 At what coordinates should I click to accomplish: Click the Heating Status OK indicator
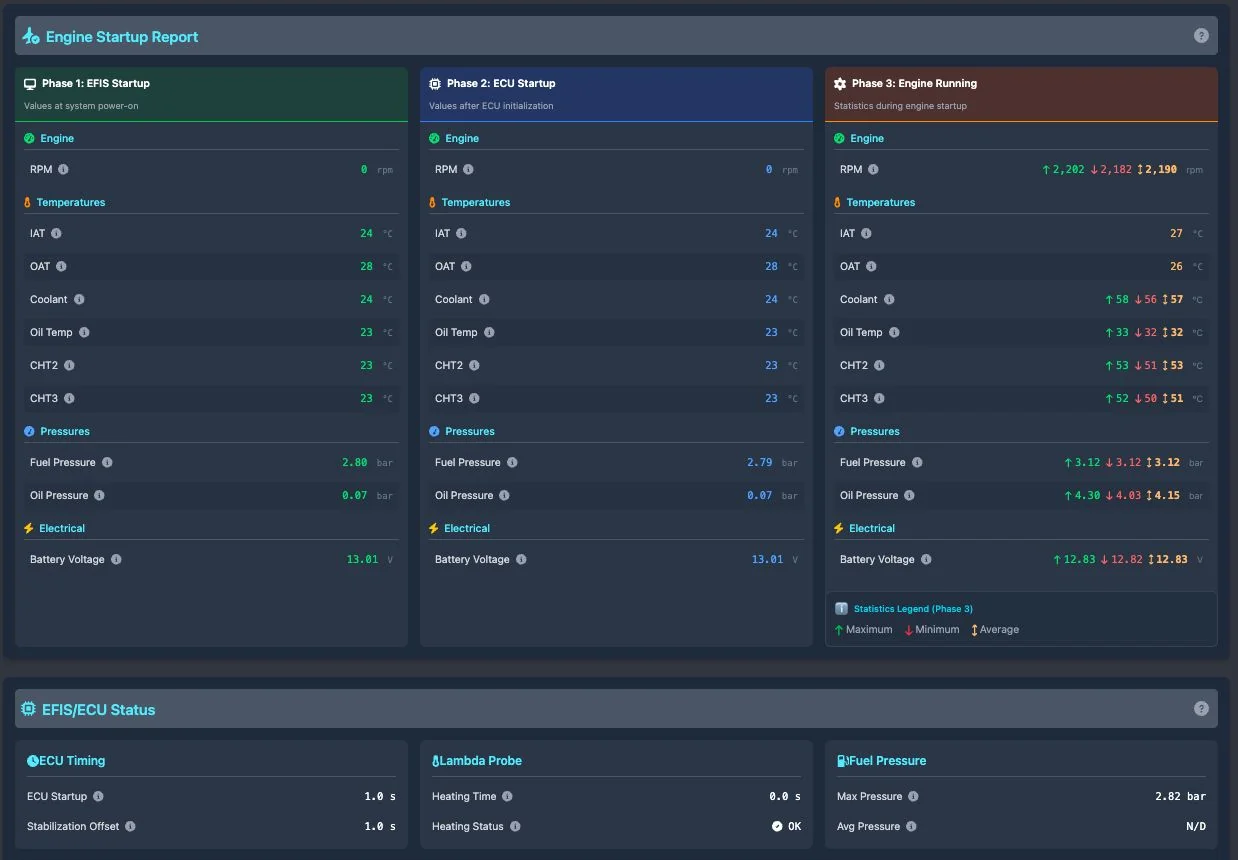pyautogui.click(x=786, y=827)
